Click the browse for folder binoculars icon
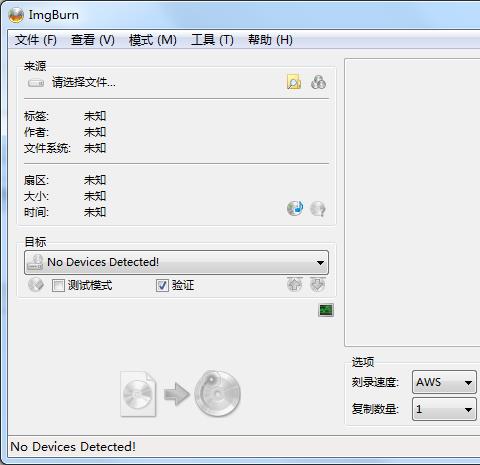 (x=318, y=82)
